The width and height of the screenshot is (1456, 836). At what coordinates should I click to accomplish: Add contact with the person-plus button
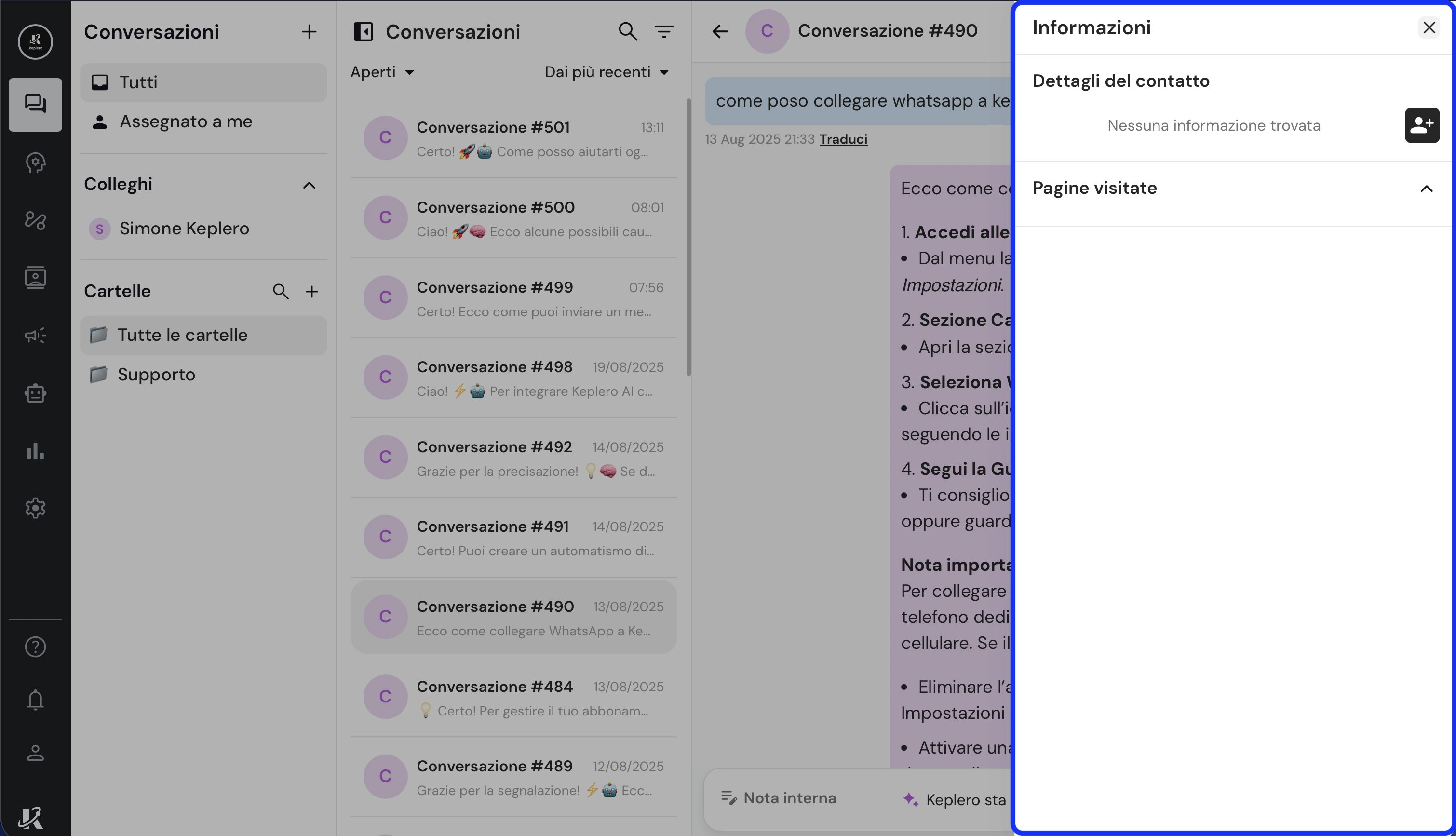pos(1422,125)
